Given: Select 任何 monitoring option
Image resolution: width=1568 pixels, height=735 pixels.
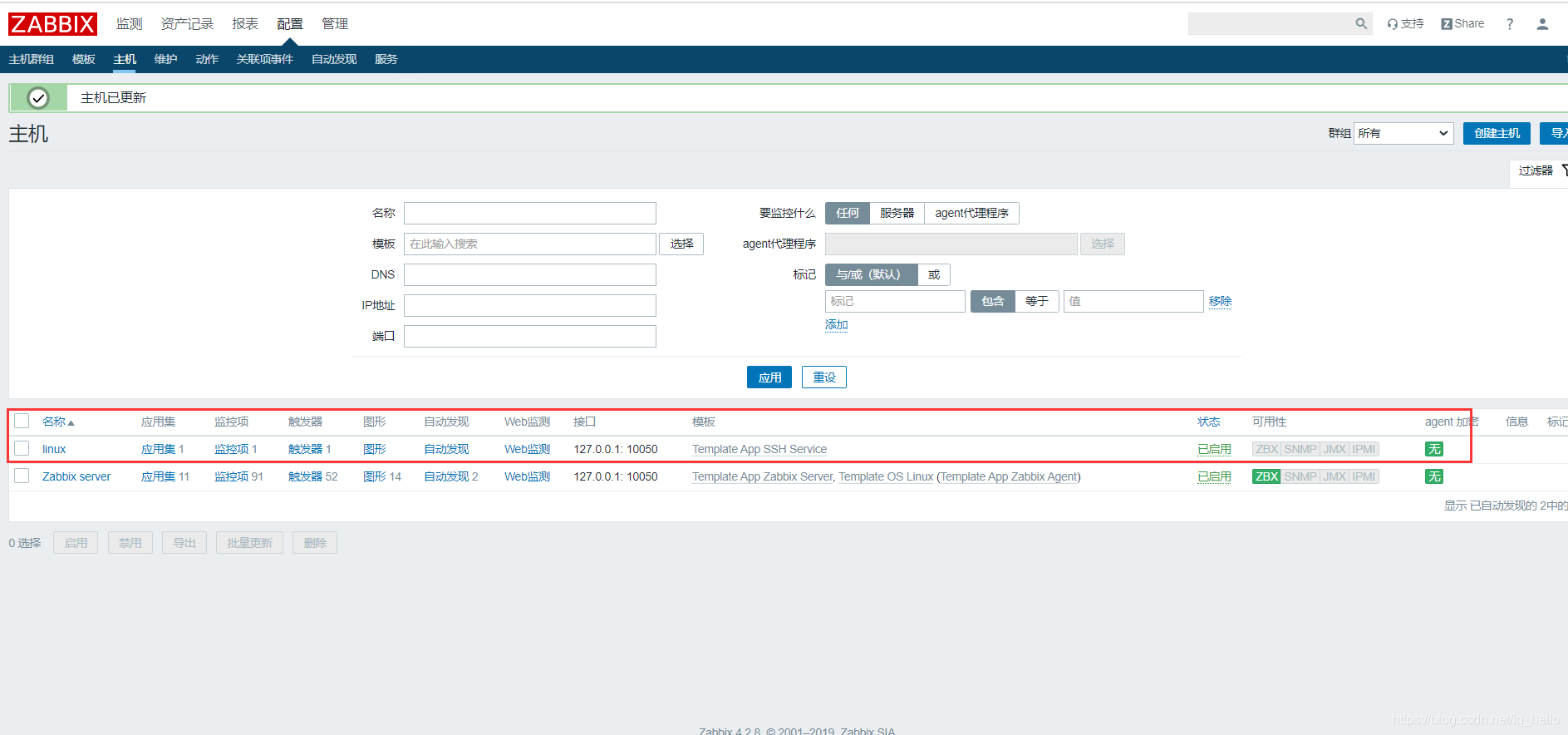Looking at the screenshot, I should pos(847,213).
